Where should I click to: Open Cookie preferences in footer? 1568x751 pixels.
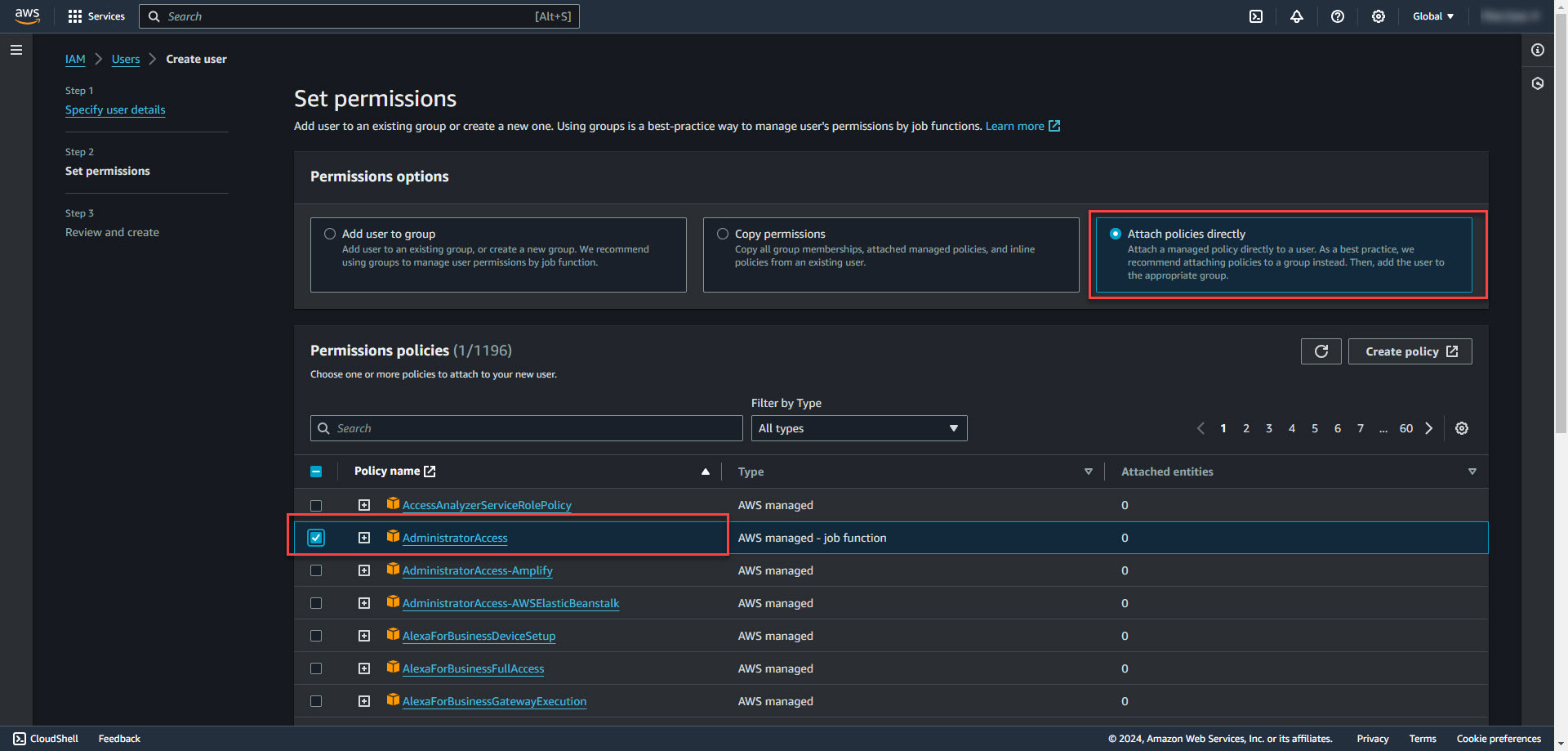tap(1499, 739)
